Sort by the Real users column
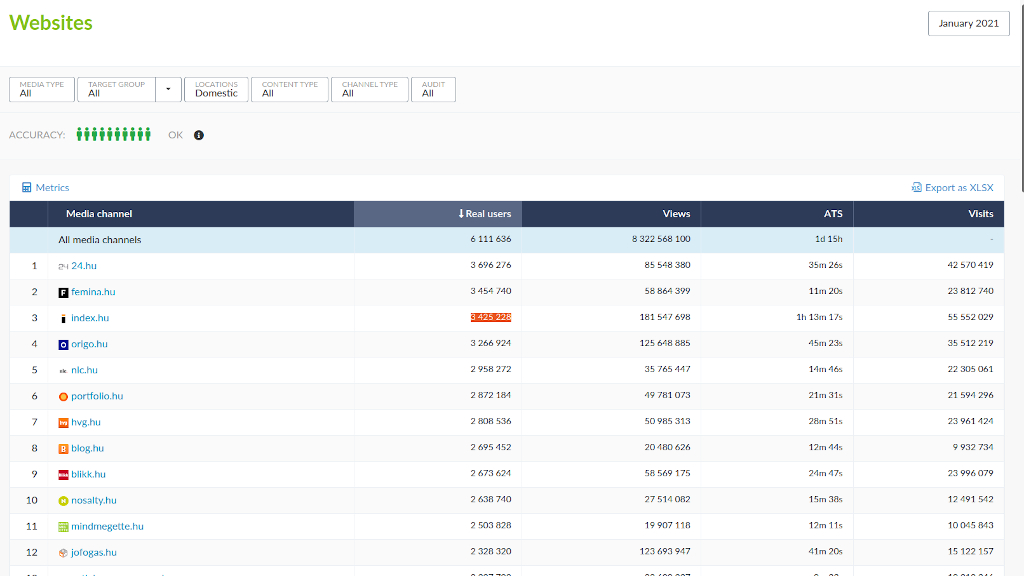The width and height of the screenshot is (1024, 576). (438, 214)
